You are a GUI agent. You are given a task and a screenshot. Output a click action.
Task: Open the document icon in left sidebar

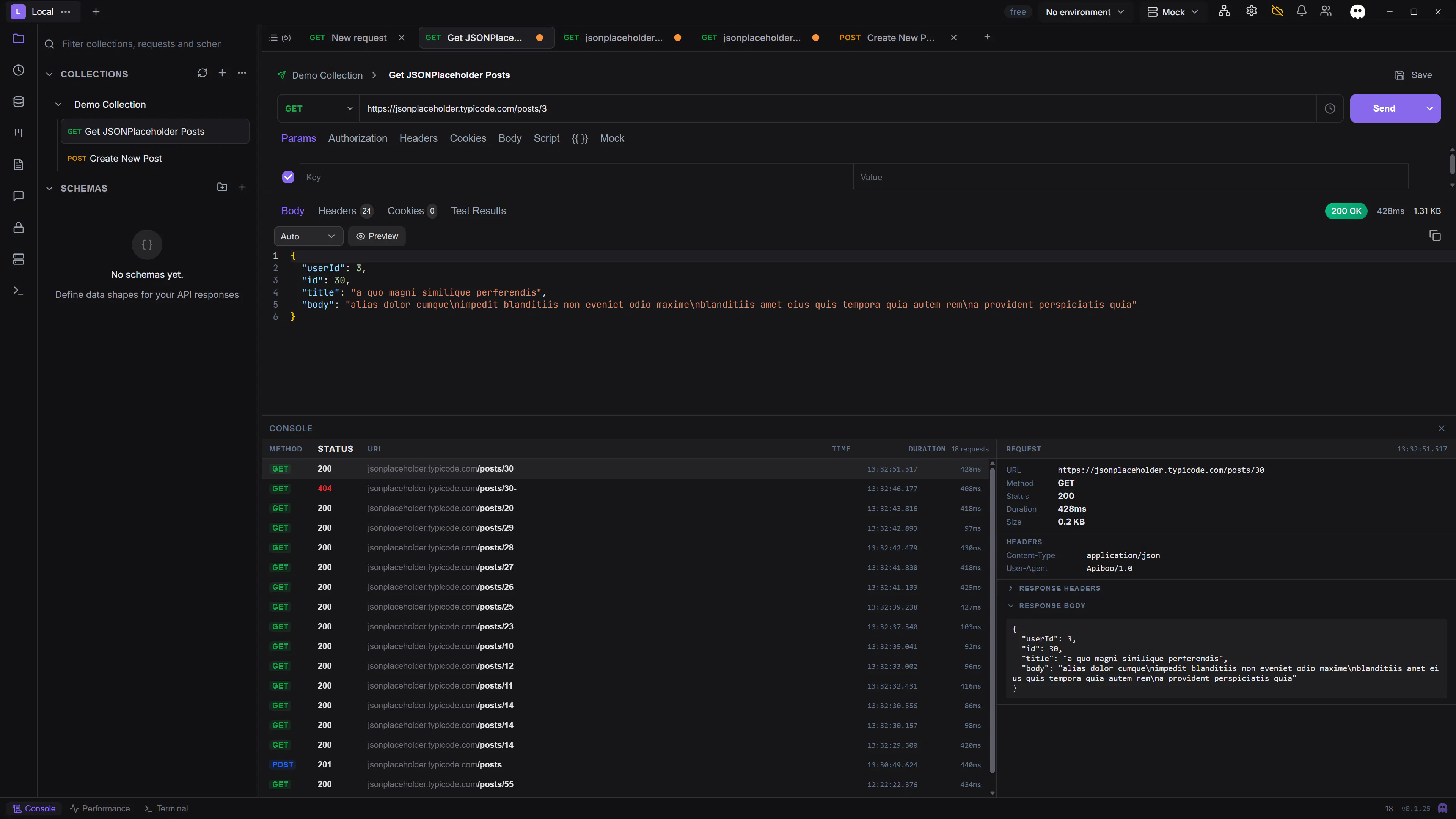(19, 165)
